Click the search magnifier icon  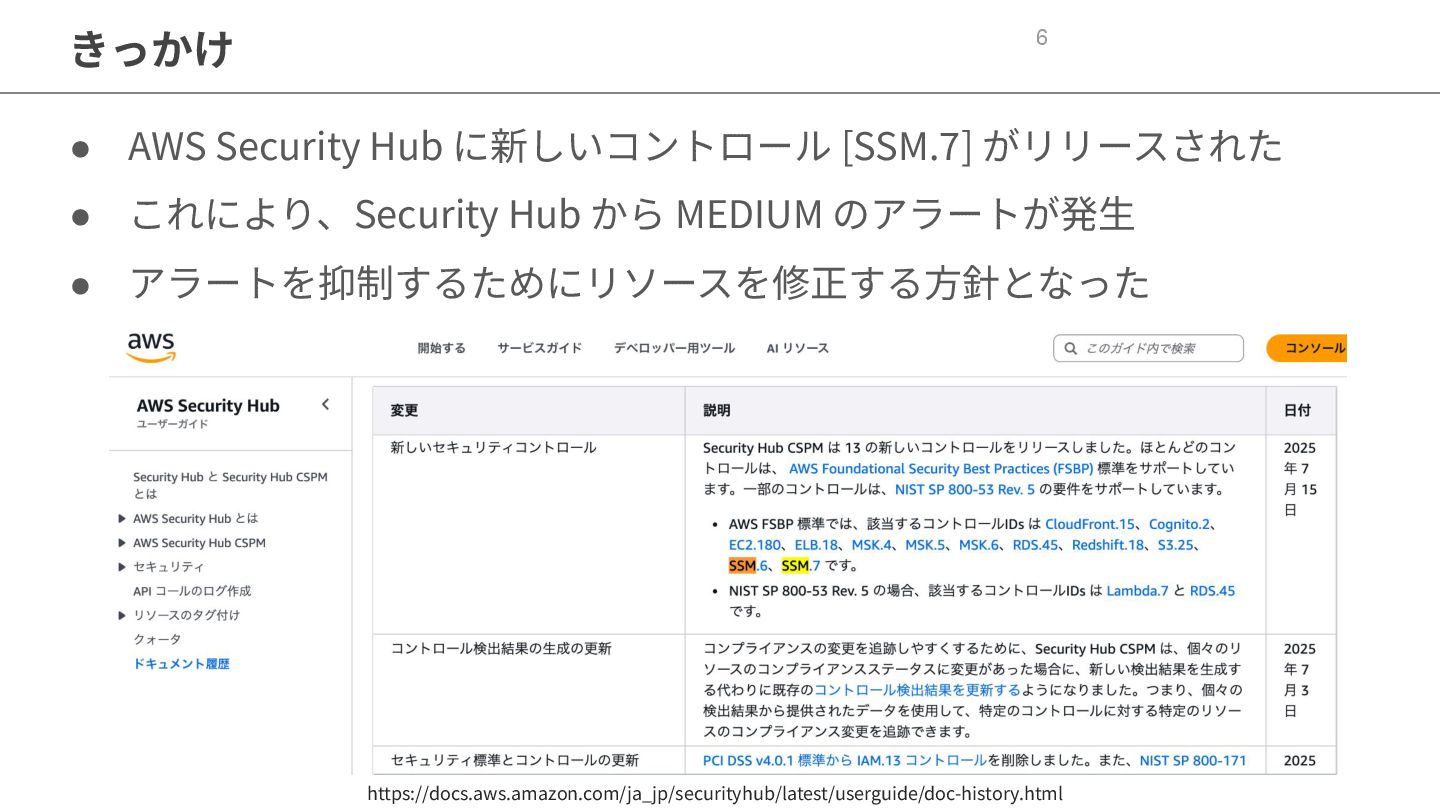pyautogui.click(x=1071, y=348)
